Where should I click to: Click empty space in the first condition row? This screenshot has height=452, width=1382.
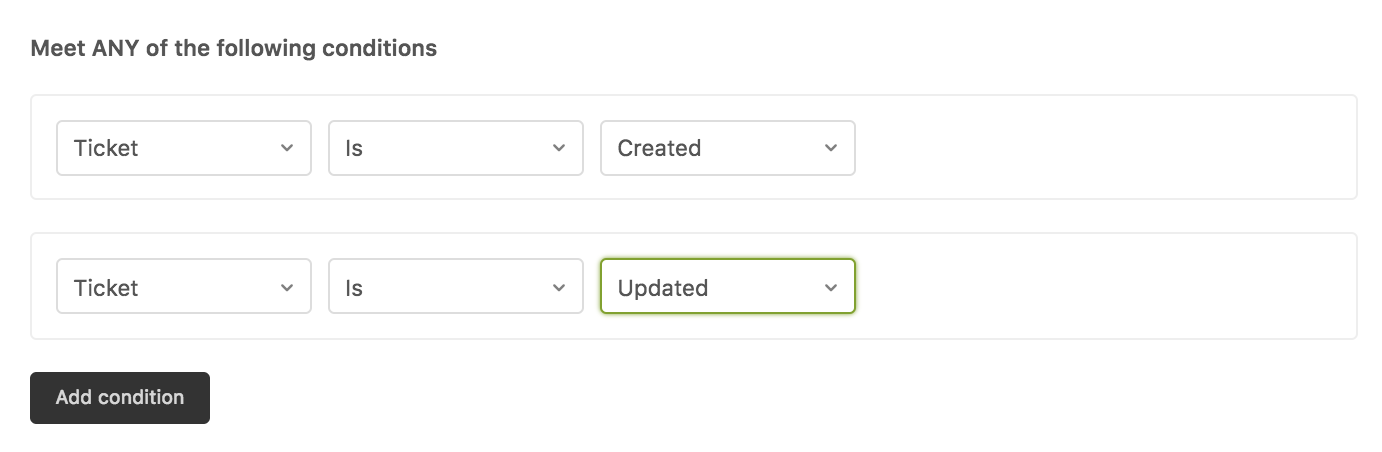tap(1100, 148)
